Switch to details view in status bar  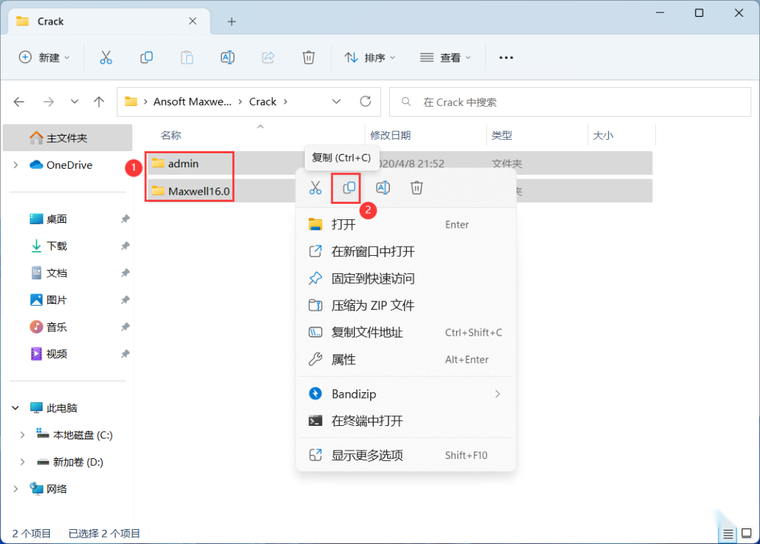728,534
